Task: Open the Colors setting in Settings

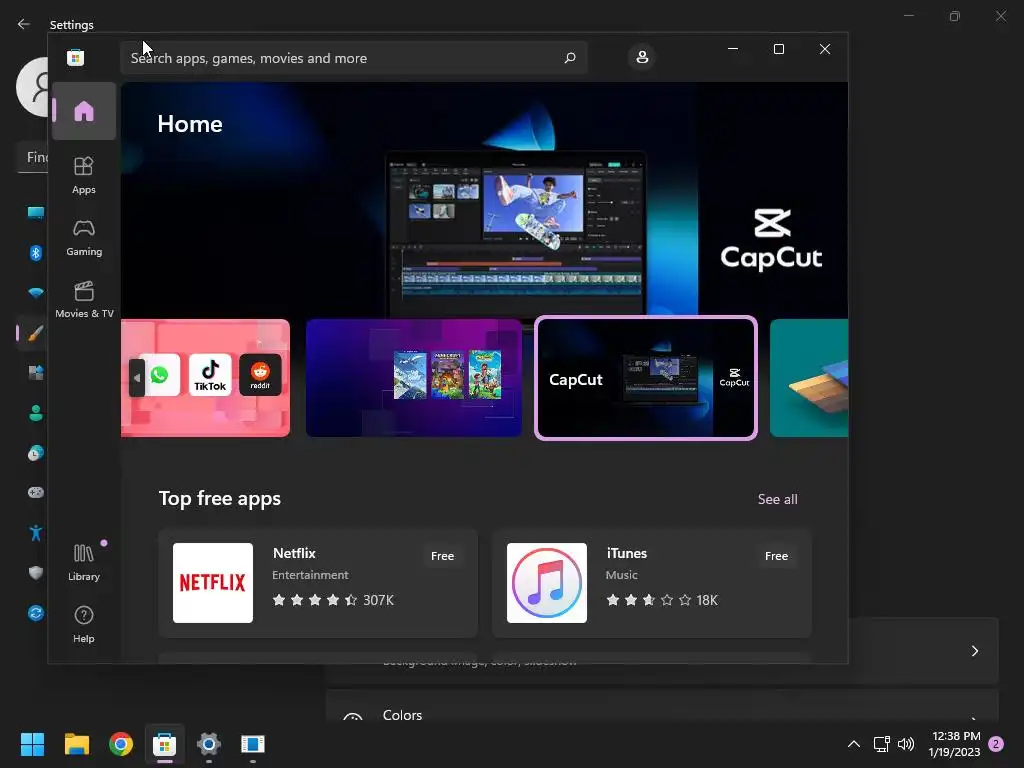Action: [662, 707]
